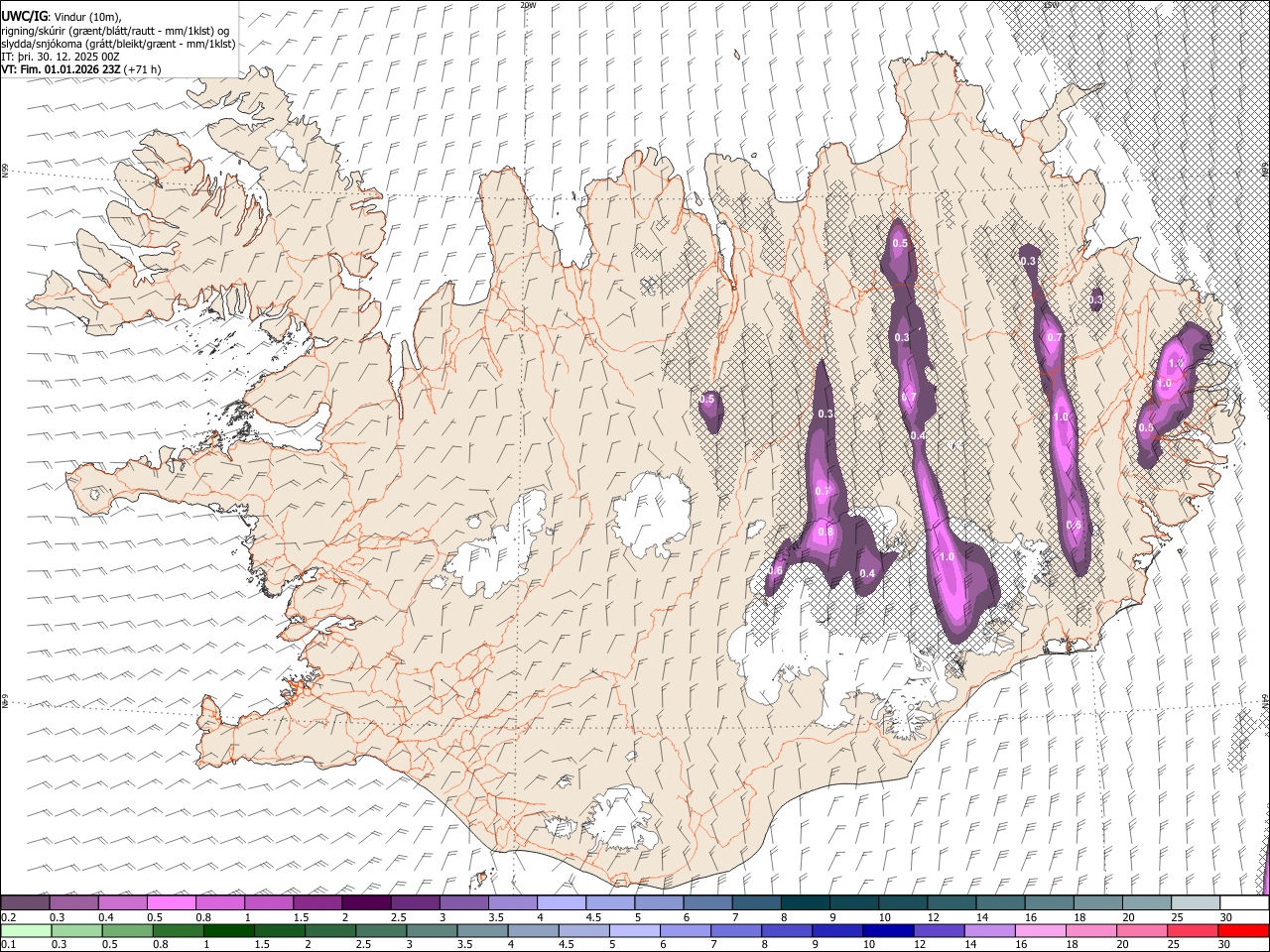Click the dark purple upper swatch labelled 2
The width and height of the screenshot is (1270, 952).
365,903
